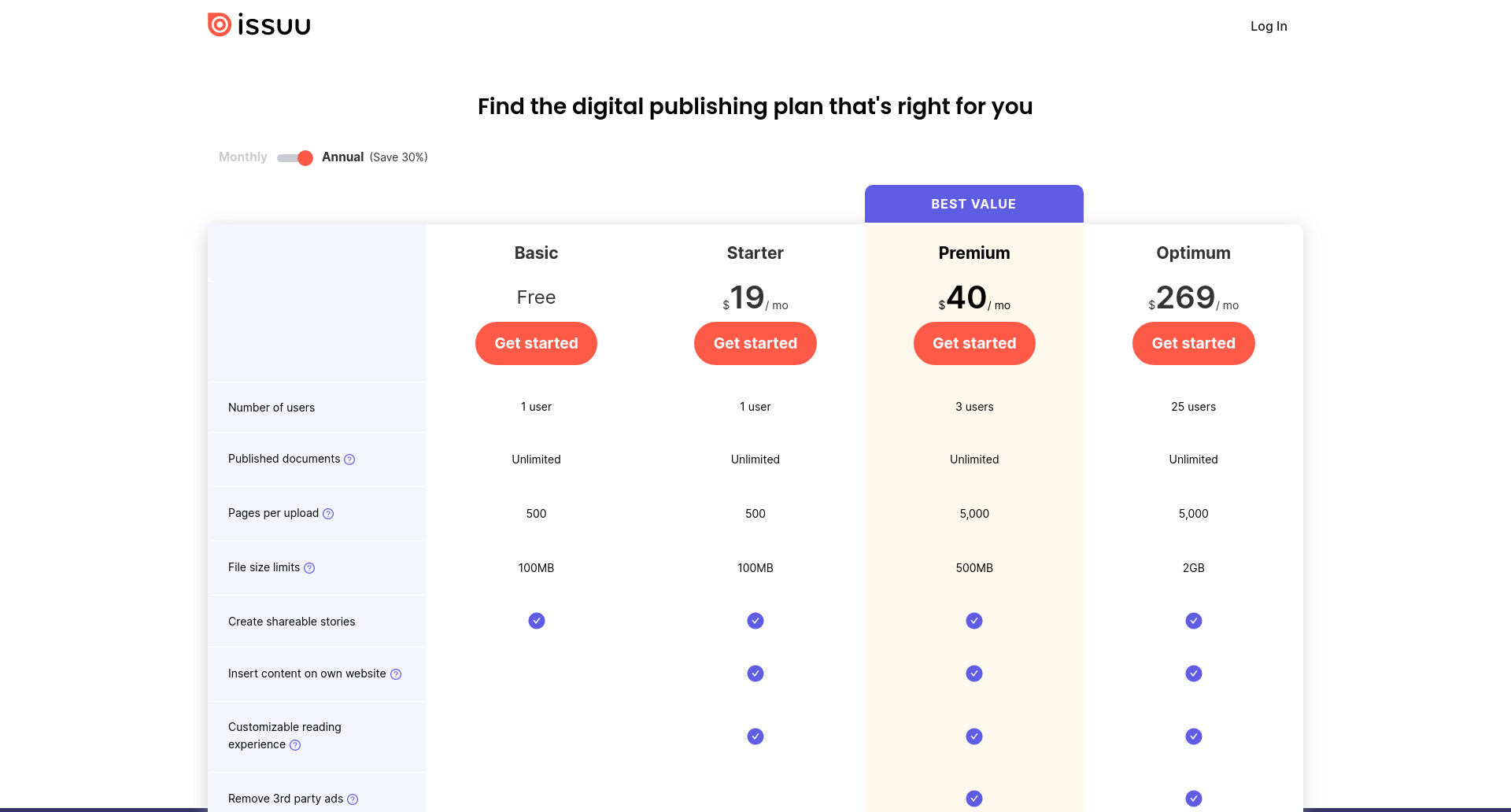Click Optimum checkmark for Customizable reading experience

pos(1194,736)
